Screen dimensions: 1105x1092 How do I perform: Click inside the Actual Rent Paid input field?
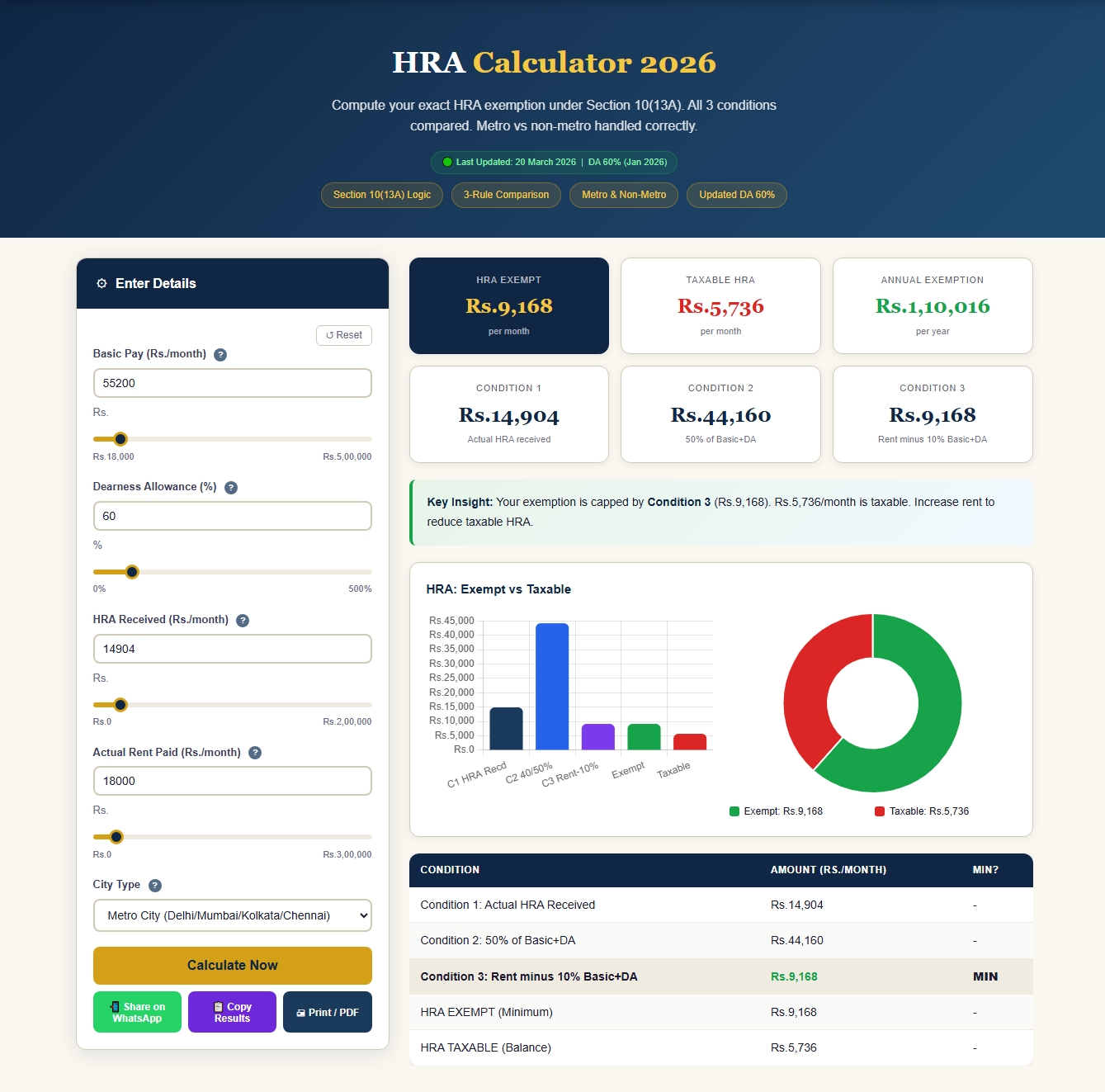click(x=232, y=780)
